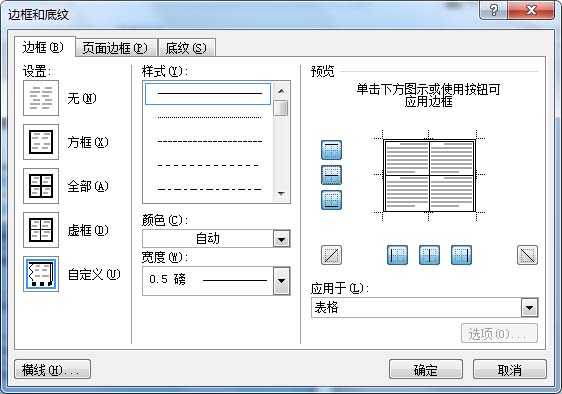Click the help question mark button
This screenshot has width=562, height=394.
click(494, 10)
